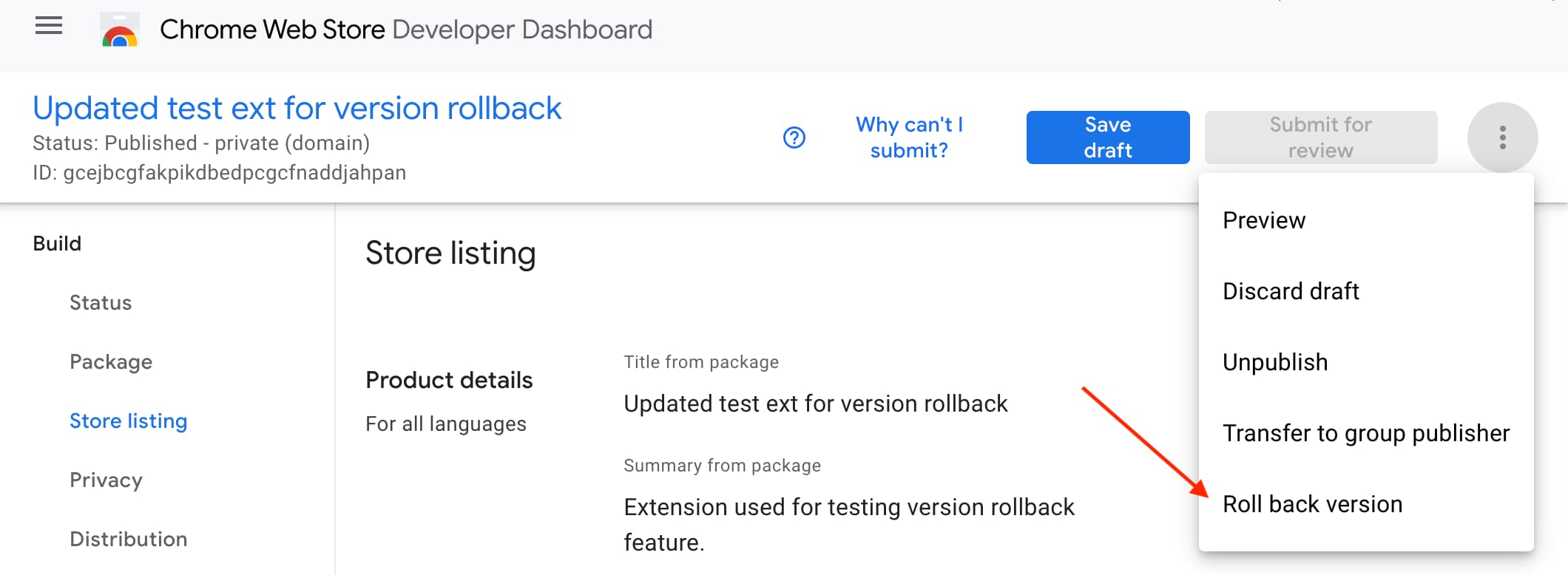Select Unpublish from the dropdown menu
Image resolution: width=1568 pixels, height=575 pixels.
click(x=1274, y=362)
